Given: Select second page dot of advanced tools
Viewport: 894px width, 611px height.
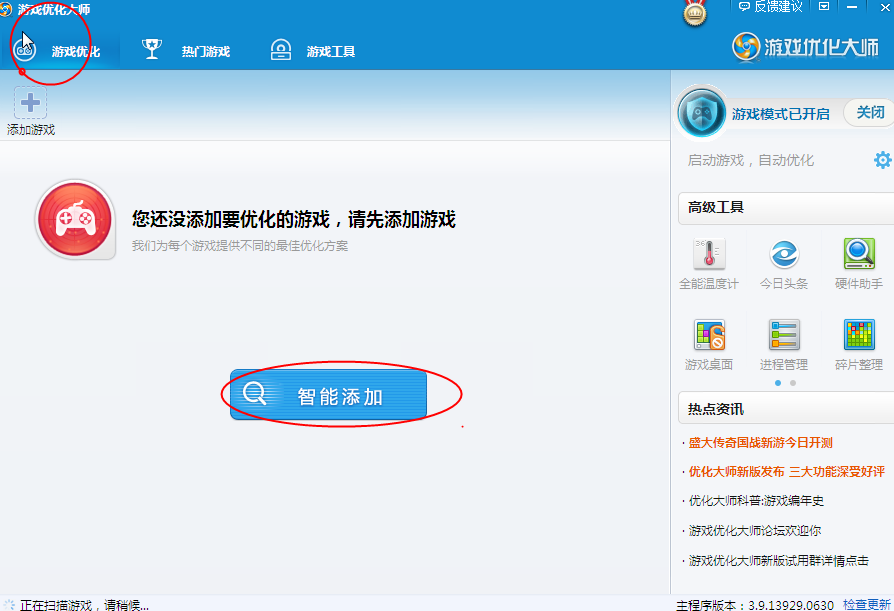Looking at the screenshot, I should pos(793,383).
